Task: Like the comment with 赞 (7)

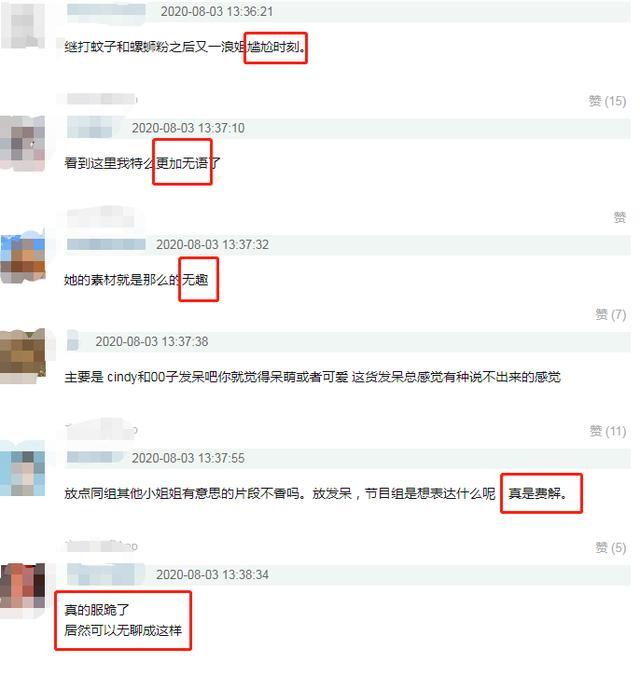Action: pyautogui.click(x=611, y=314)
